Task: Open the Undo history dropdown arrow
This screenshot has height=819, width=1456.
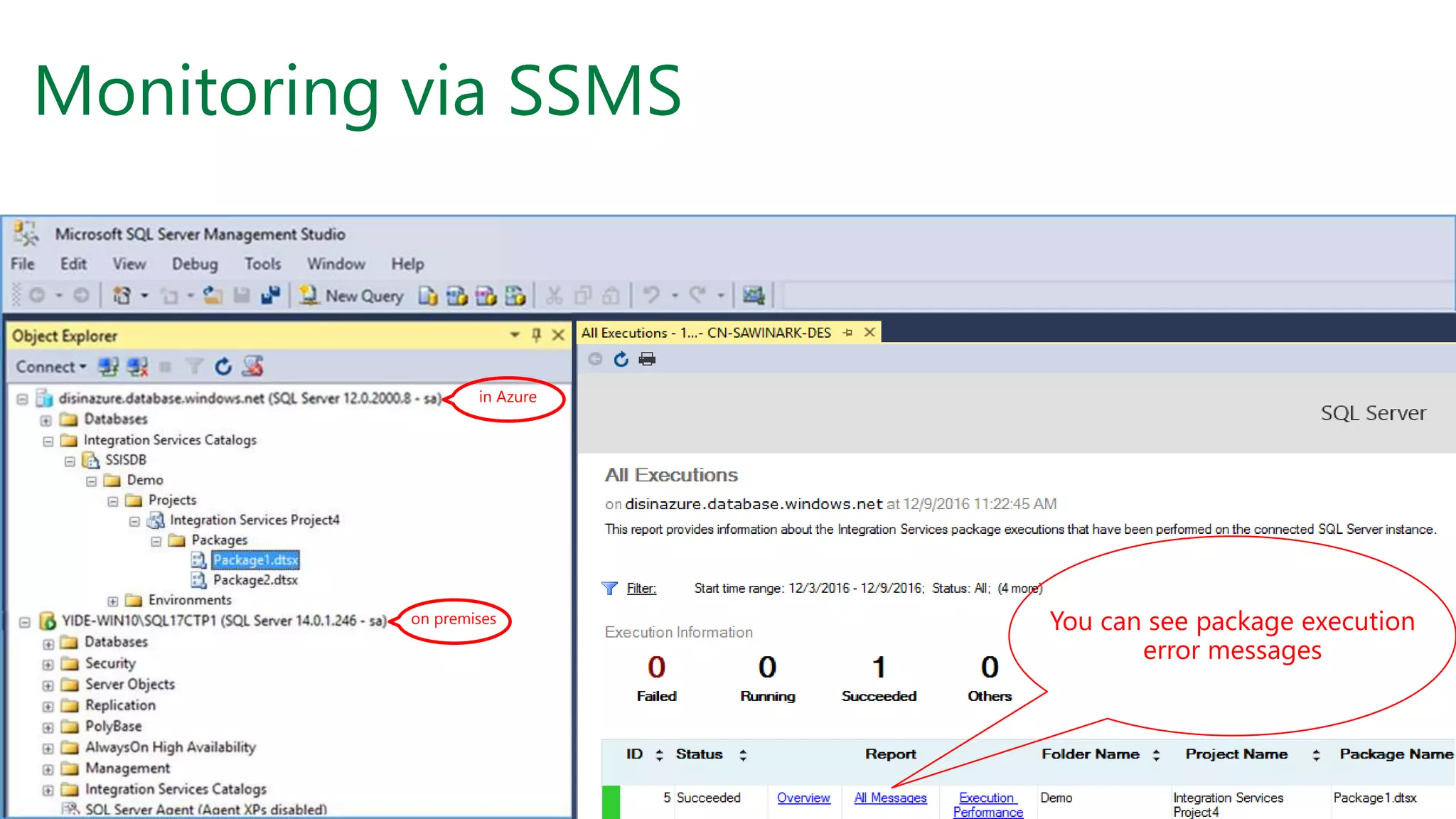Action: pyautogui.click(x=674, y=295)
